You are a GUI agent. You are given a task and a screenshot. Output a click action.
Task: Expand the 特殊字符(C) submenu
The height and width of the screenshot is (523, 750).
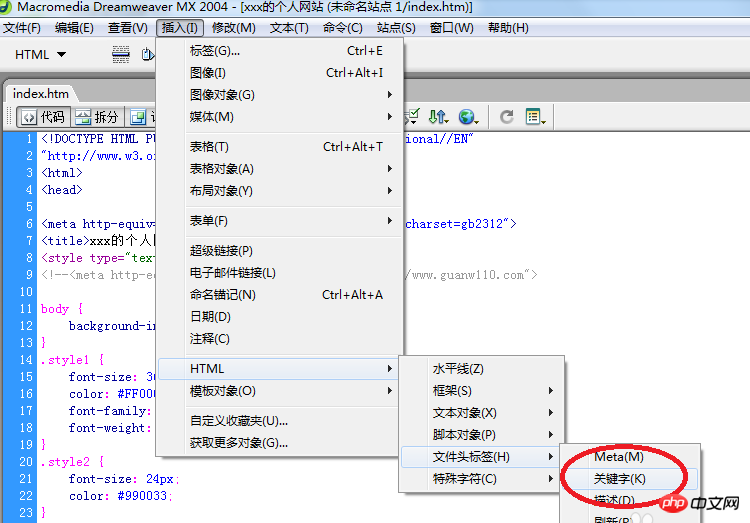coord(482,479)
